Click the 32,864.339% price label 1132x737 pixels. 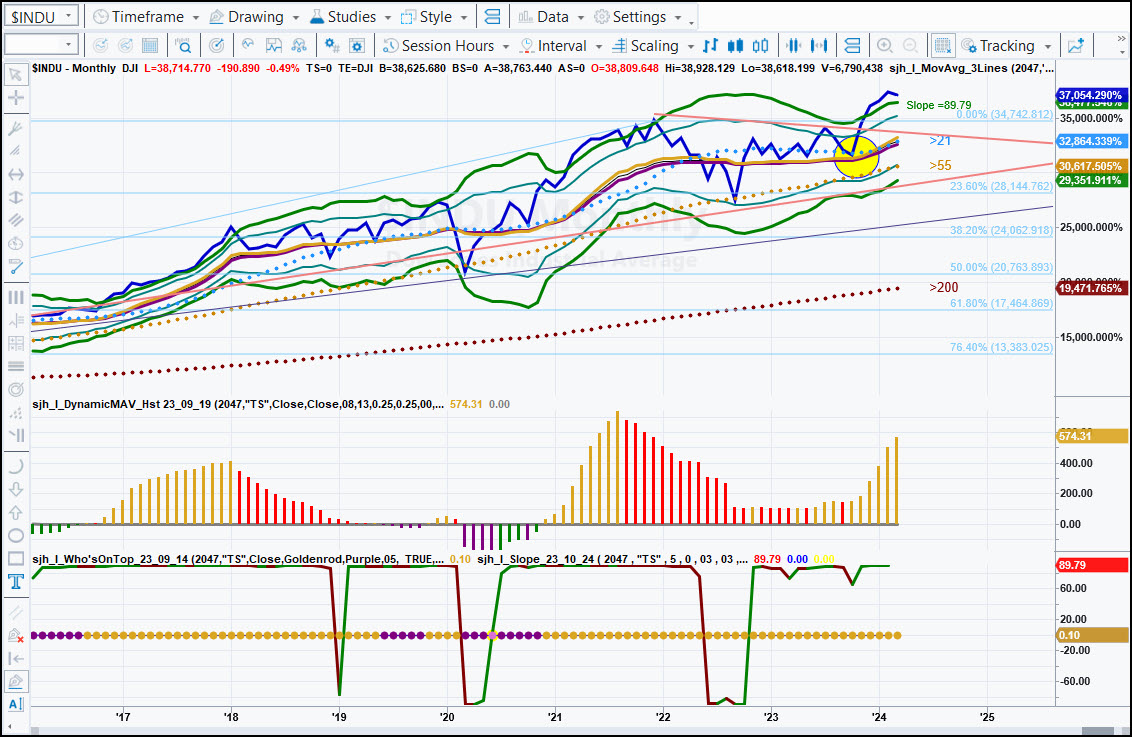[x=1090, y=141]
